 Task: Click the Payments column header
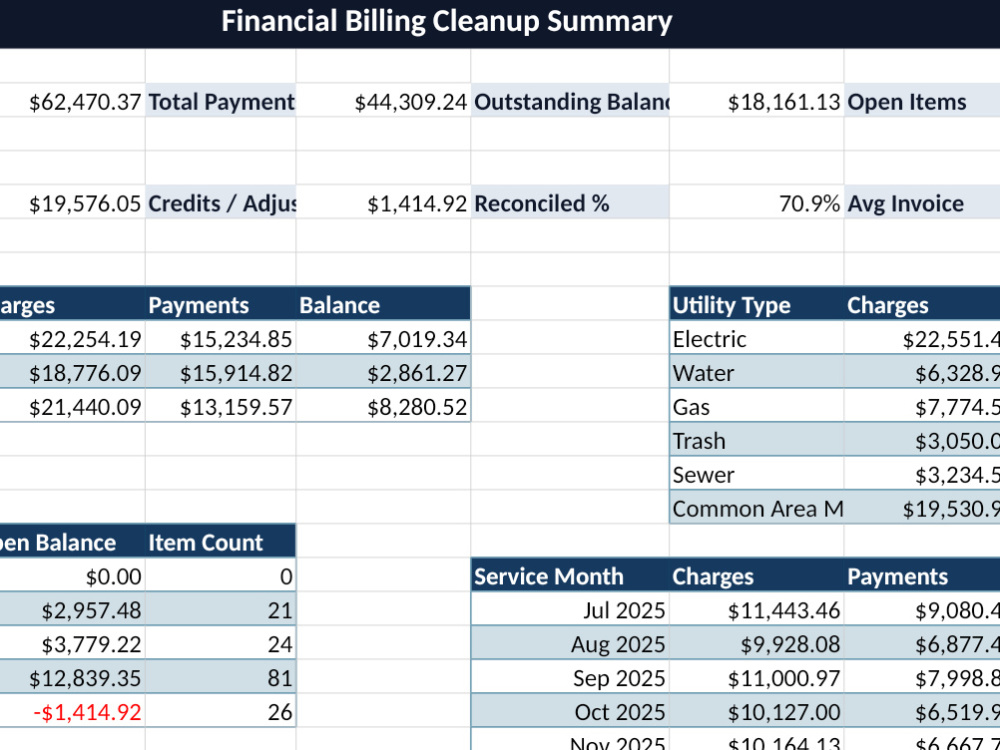coord(221,305)
